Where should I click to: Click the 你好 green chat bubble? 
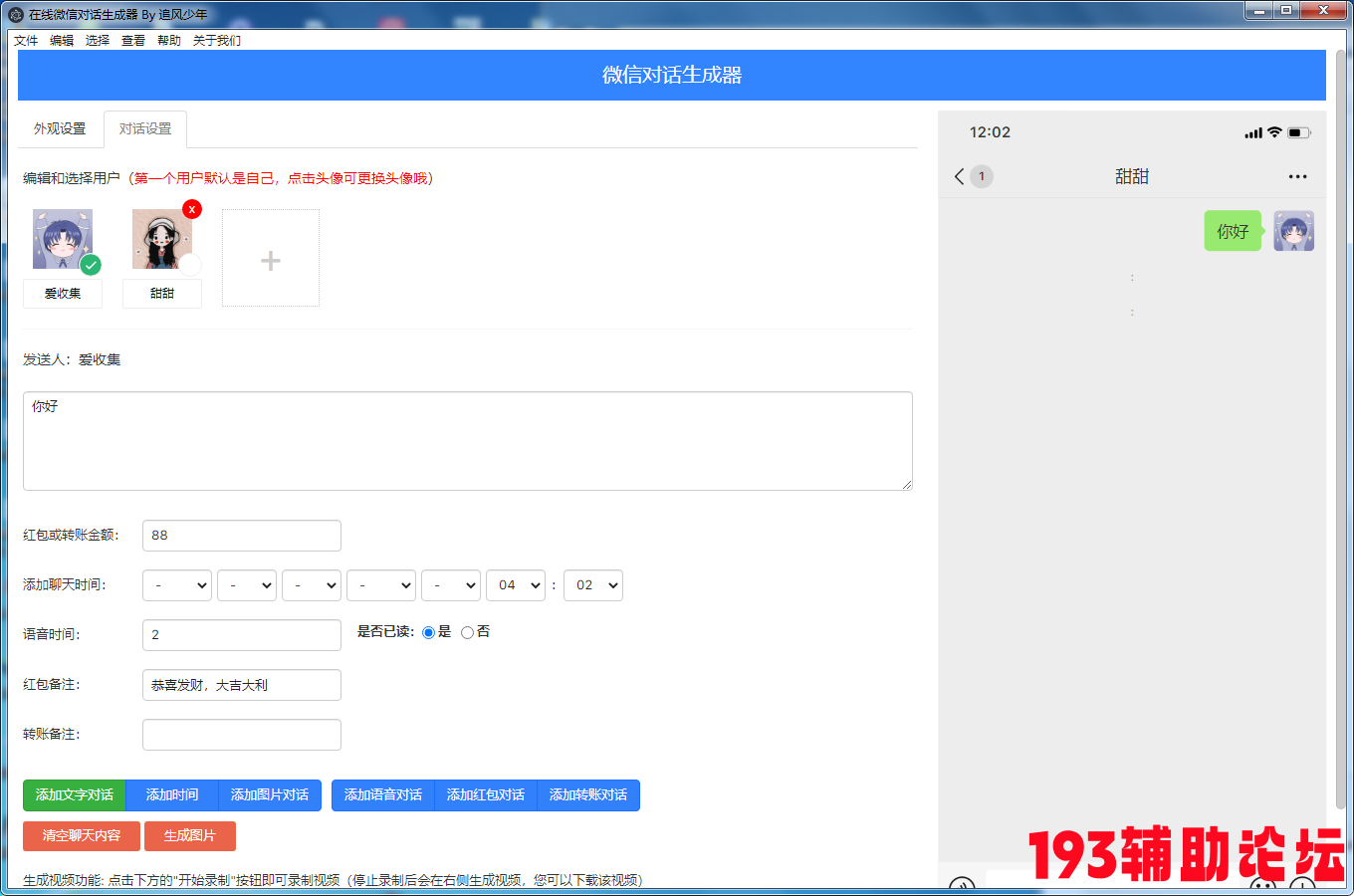click(1233, 231)
